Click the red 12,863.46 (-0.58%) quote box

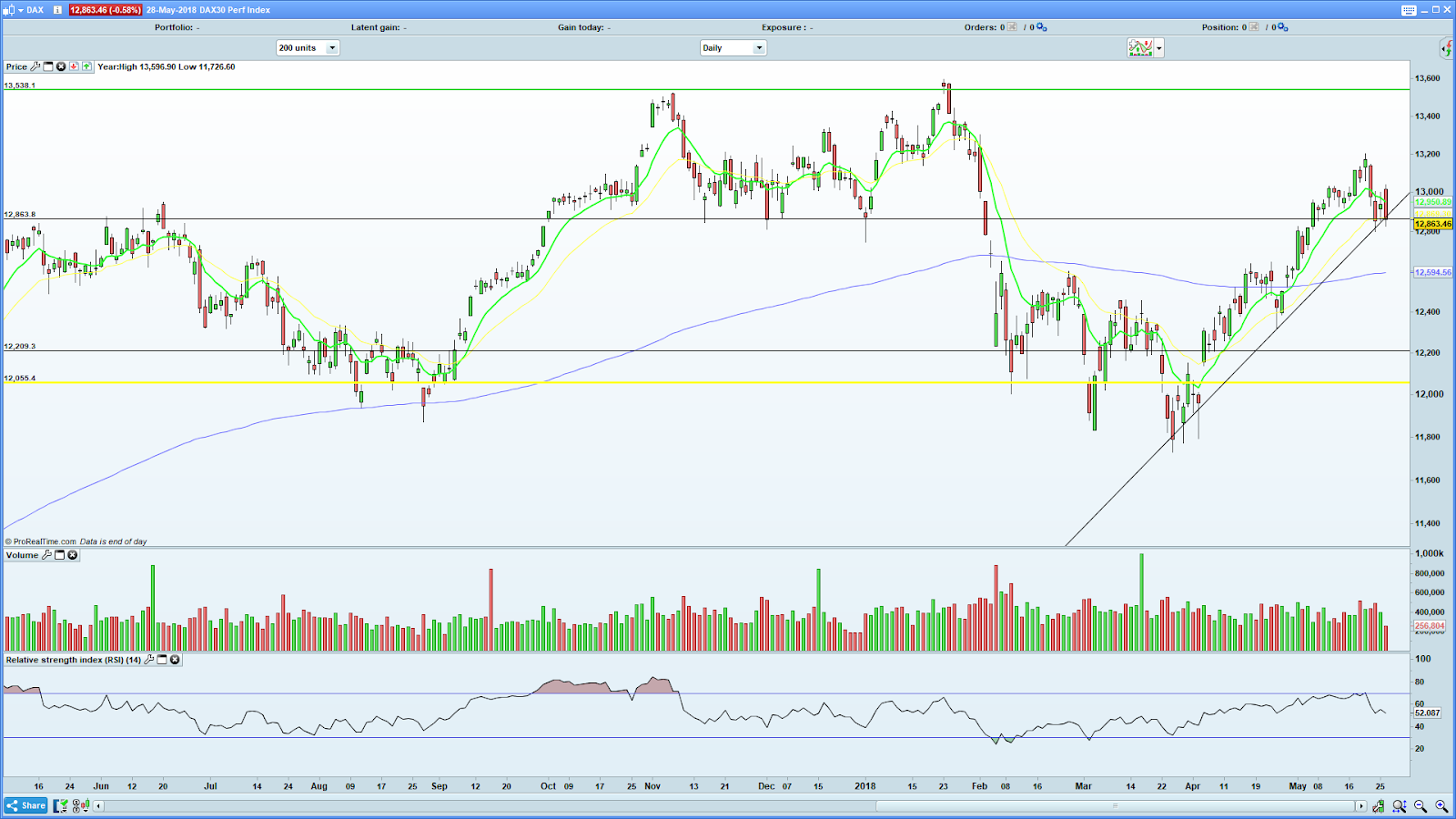106,10
